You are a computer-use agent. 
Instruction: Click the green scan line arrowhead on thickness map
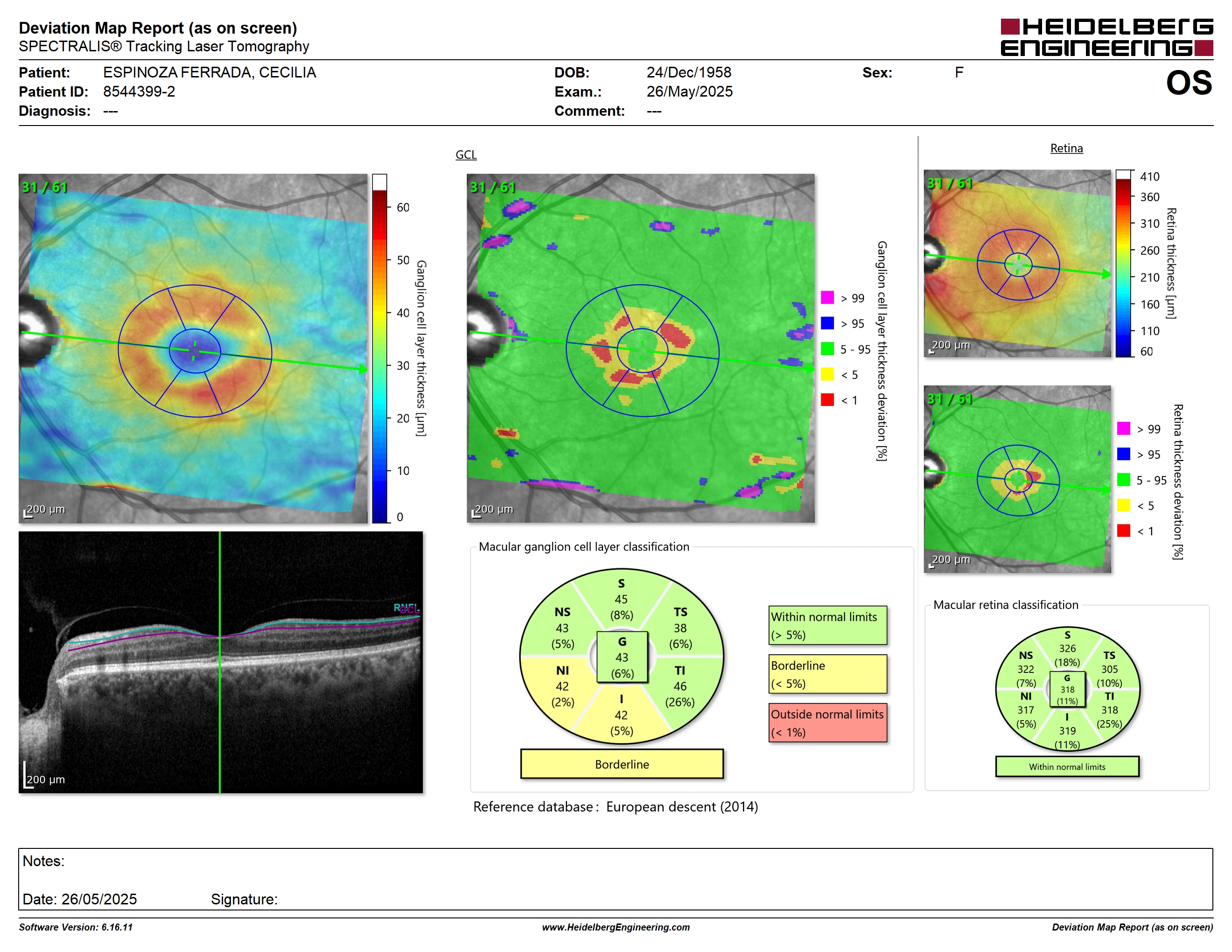pyautogui.click(x=363, y=370)
